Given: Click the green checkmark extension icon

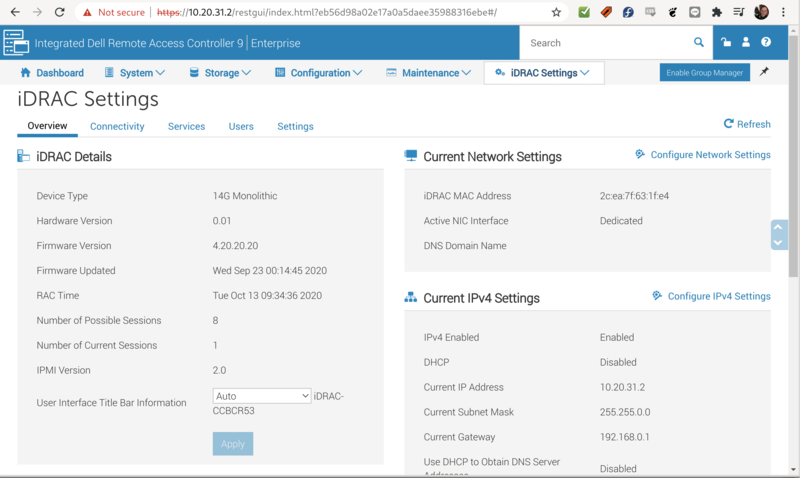Looking at the screenshot, I should coord(584,12).
